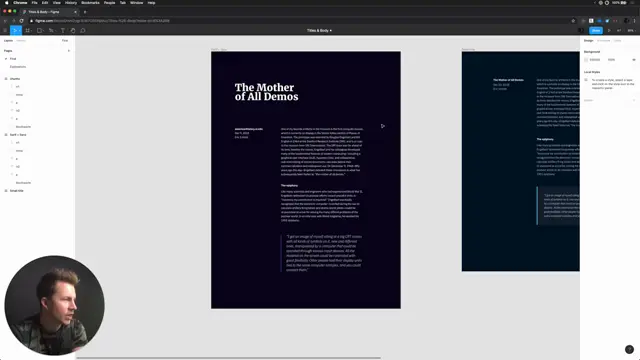Select the Comment tool

83,30
